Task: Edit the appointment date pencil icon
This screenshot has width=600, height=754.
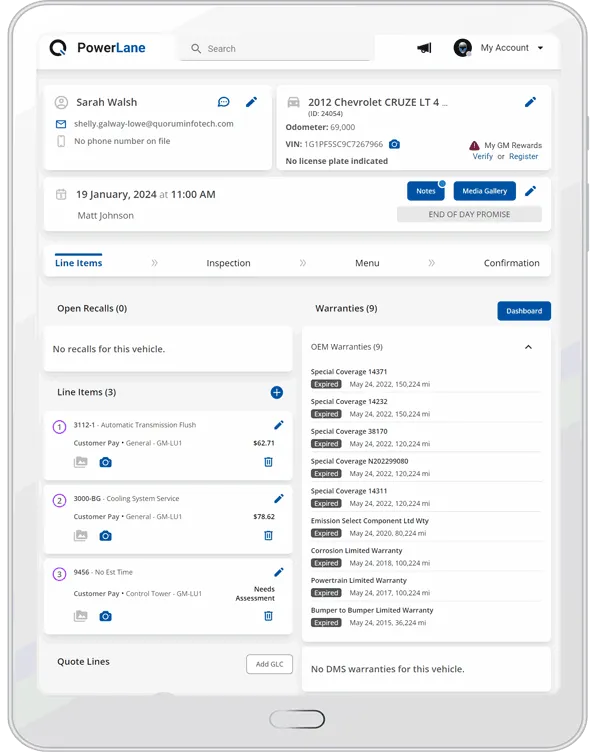Action: (530, 191)
